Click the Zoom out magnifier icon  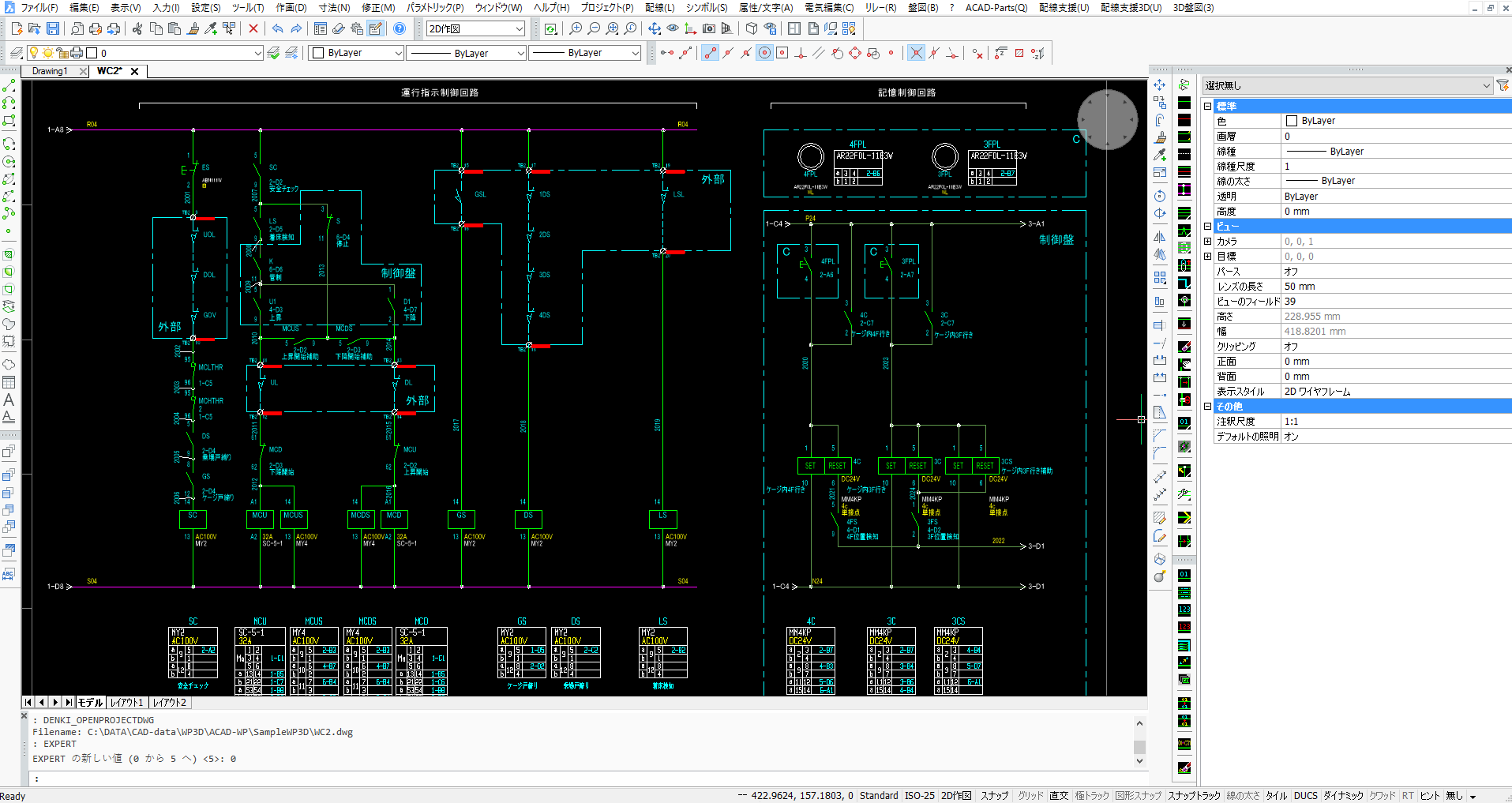coord(594,28)
